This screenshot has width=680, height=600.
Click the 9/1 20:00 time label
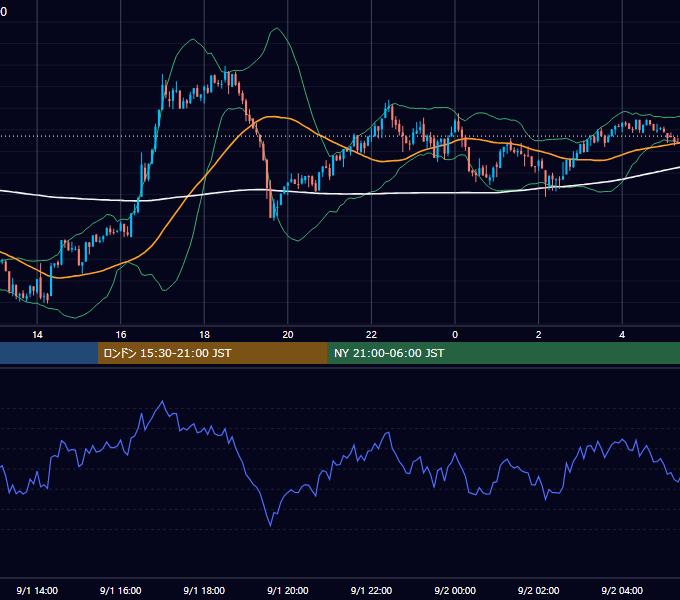[288, 590]
